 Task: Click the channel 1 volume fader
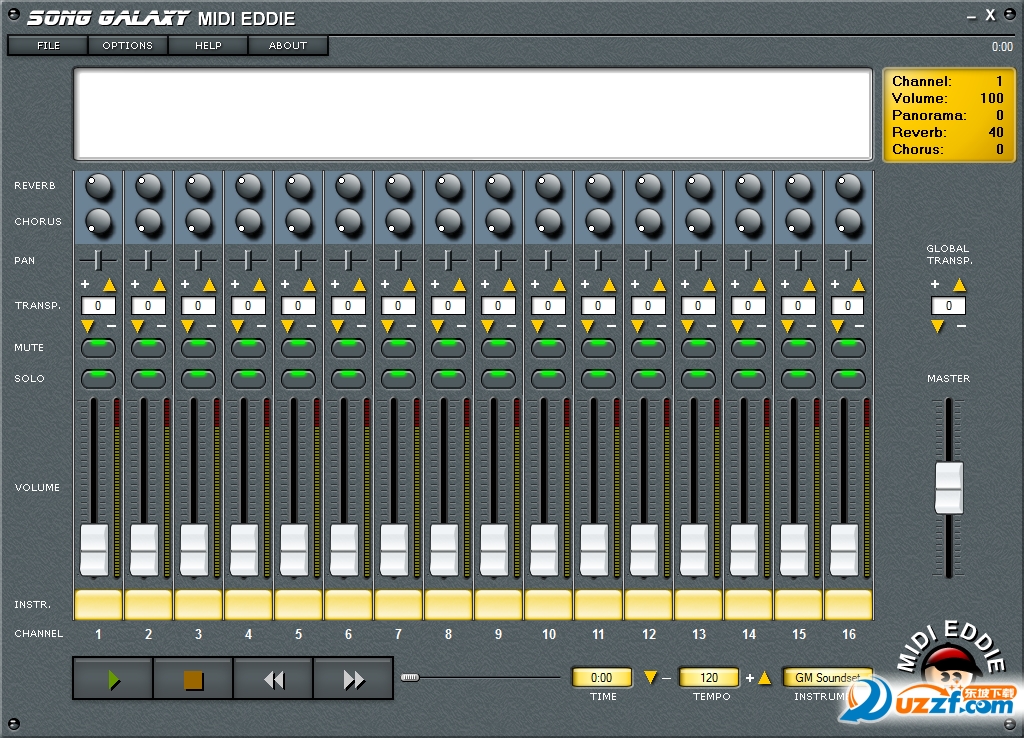click(x=94, y=550)
